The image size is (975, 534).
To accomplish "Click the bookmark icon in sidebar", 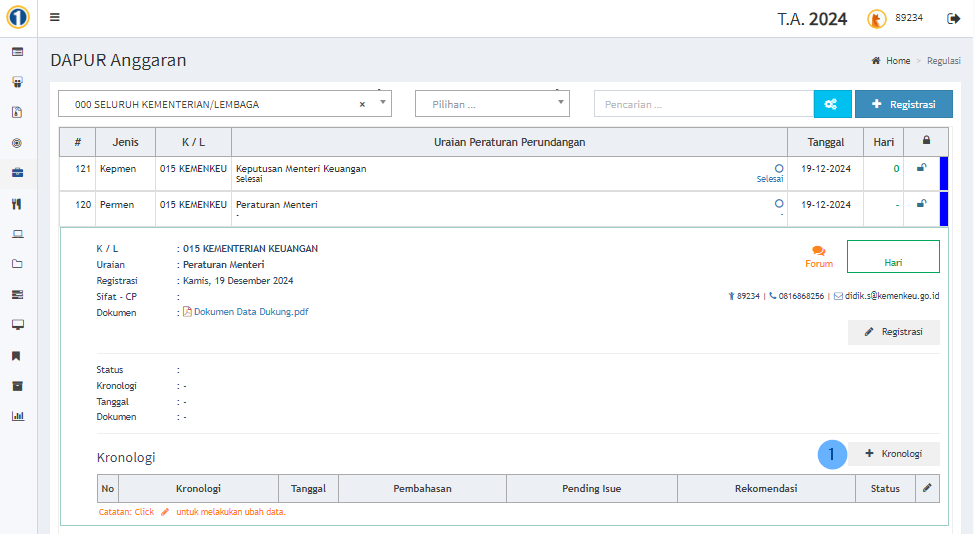I will [17, 356].
